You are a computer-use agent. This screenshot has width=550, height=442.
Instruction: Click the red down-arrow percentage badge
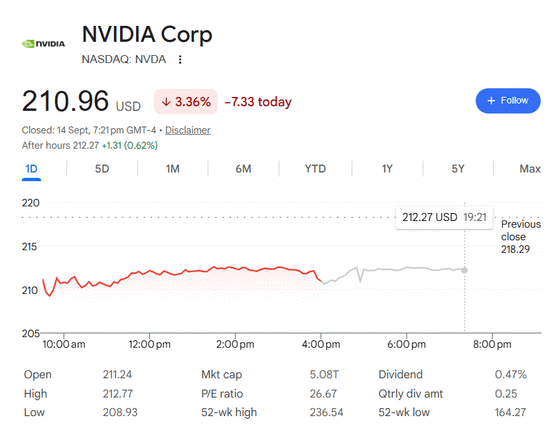186,102
